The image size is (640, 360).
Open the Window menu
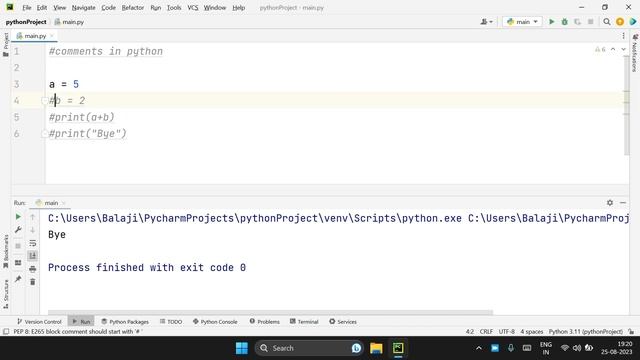[x=215, y=8]
